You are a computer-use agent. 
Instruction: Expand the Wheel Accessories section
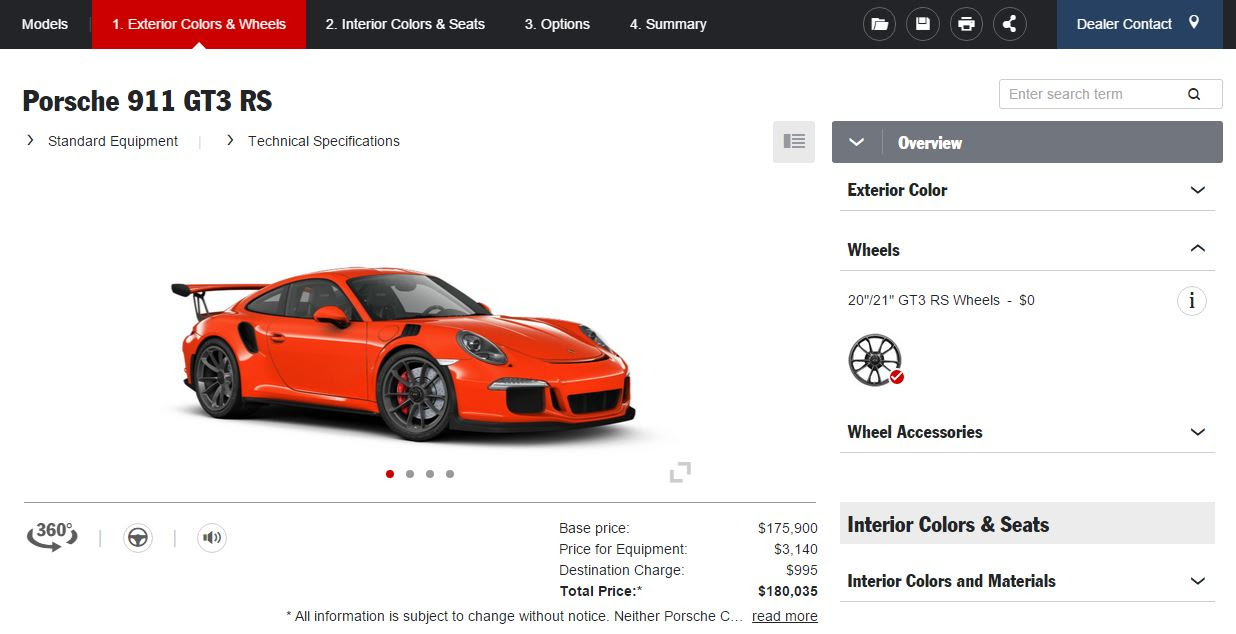(1027, 432)
